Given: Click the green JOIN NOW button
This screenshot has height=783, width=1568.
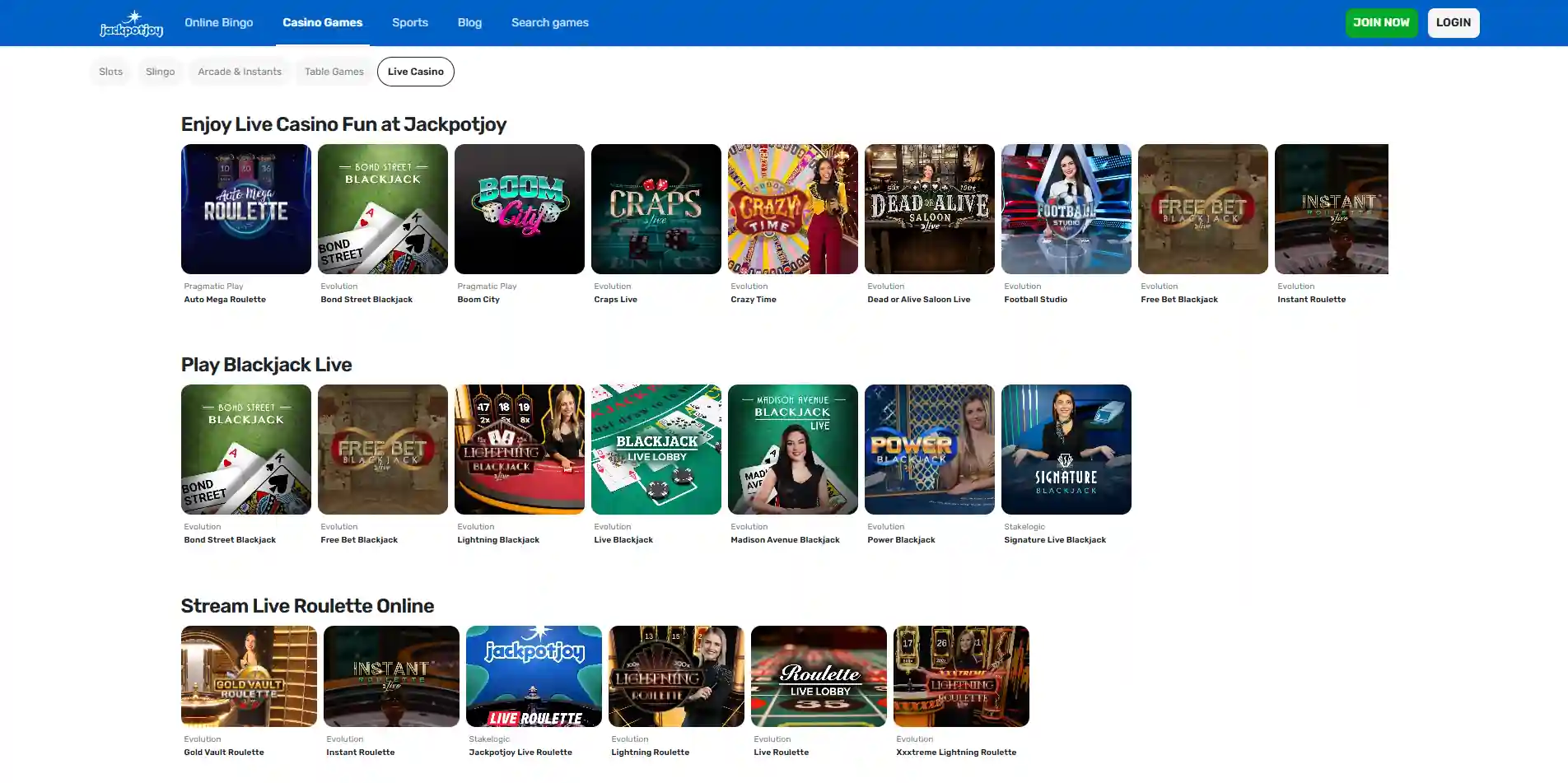Looking at the screenshot, I should pos(1381,22).
